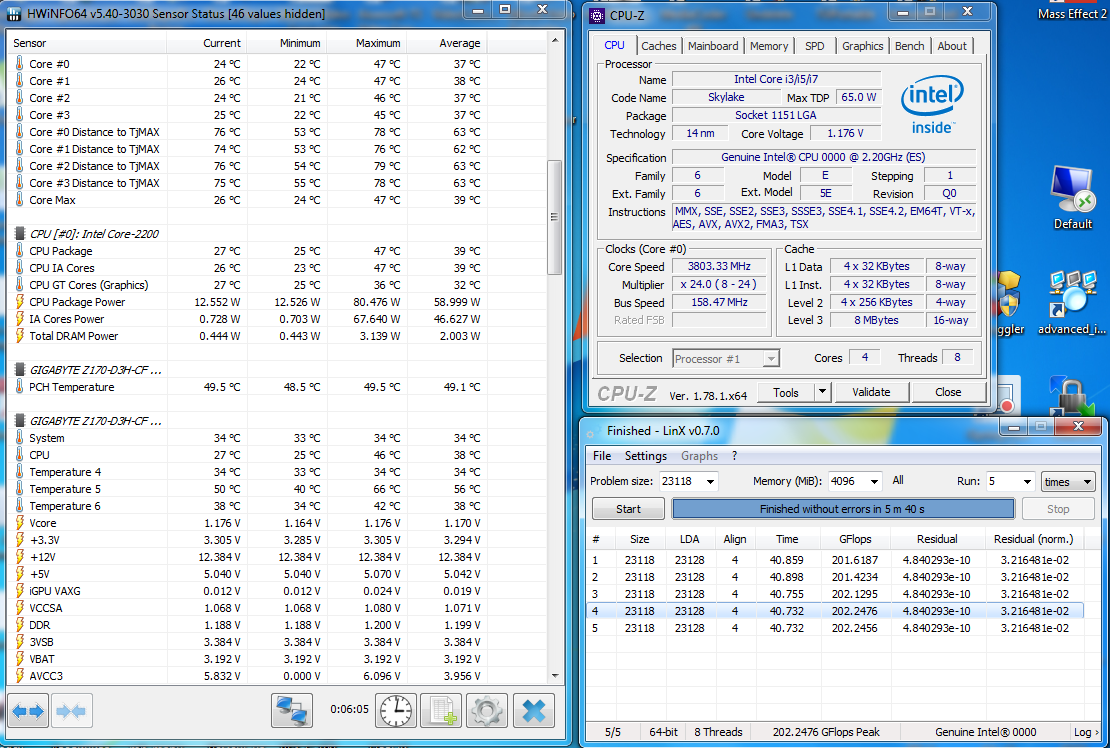Viewport: 1110px width, 748px height.
Task: Click the Current column header in HWiNFO
Action: [x=207, y=43]
